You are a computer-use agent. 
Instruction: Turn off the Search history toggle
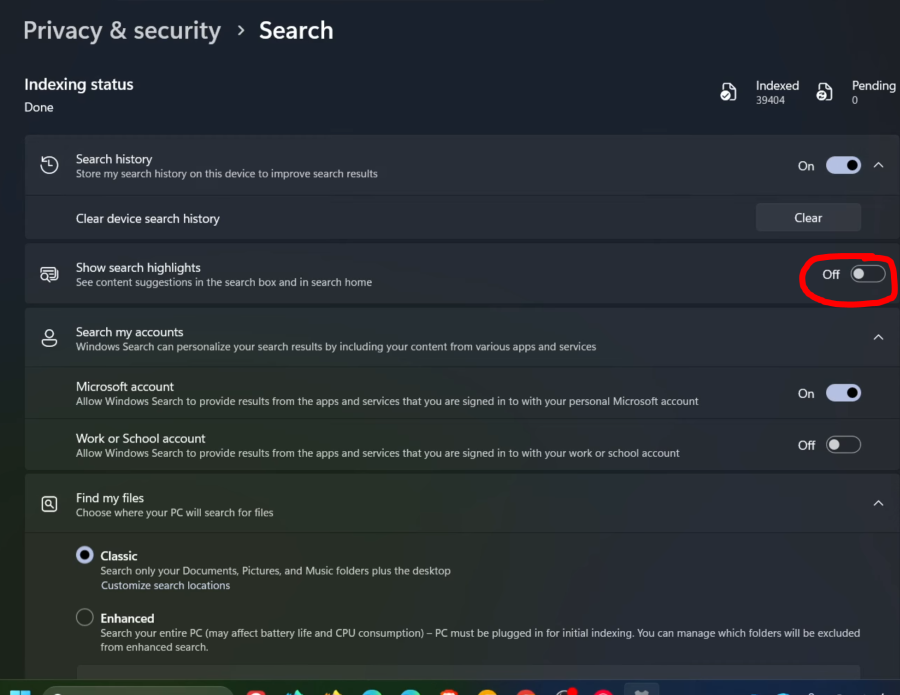(843, 165)
